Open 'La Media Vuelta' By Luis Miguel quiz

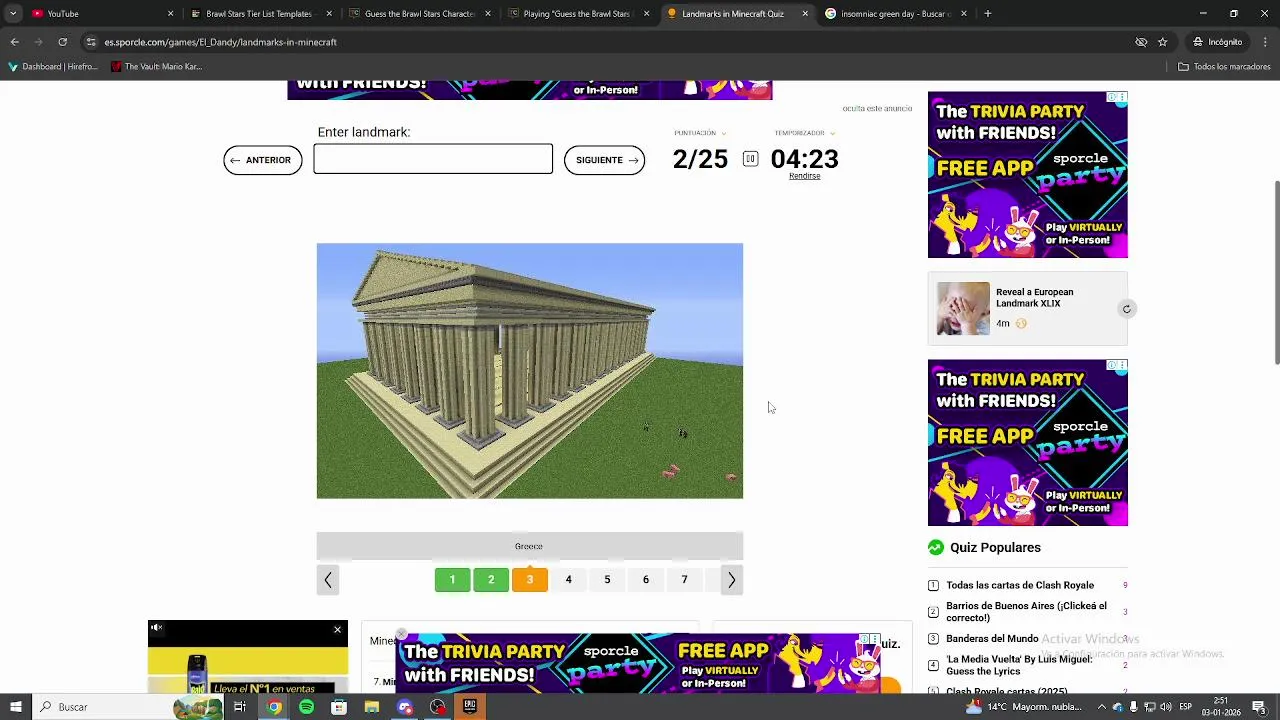(x=1019, y=665)
